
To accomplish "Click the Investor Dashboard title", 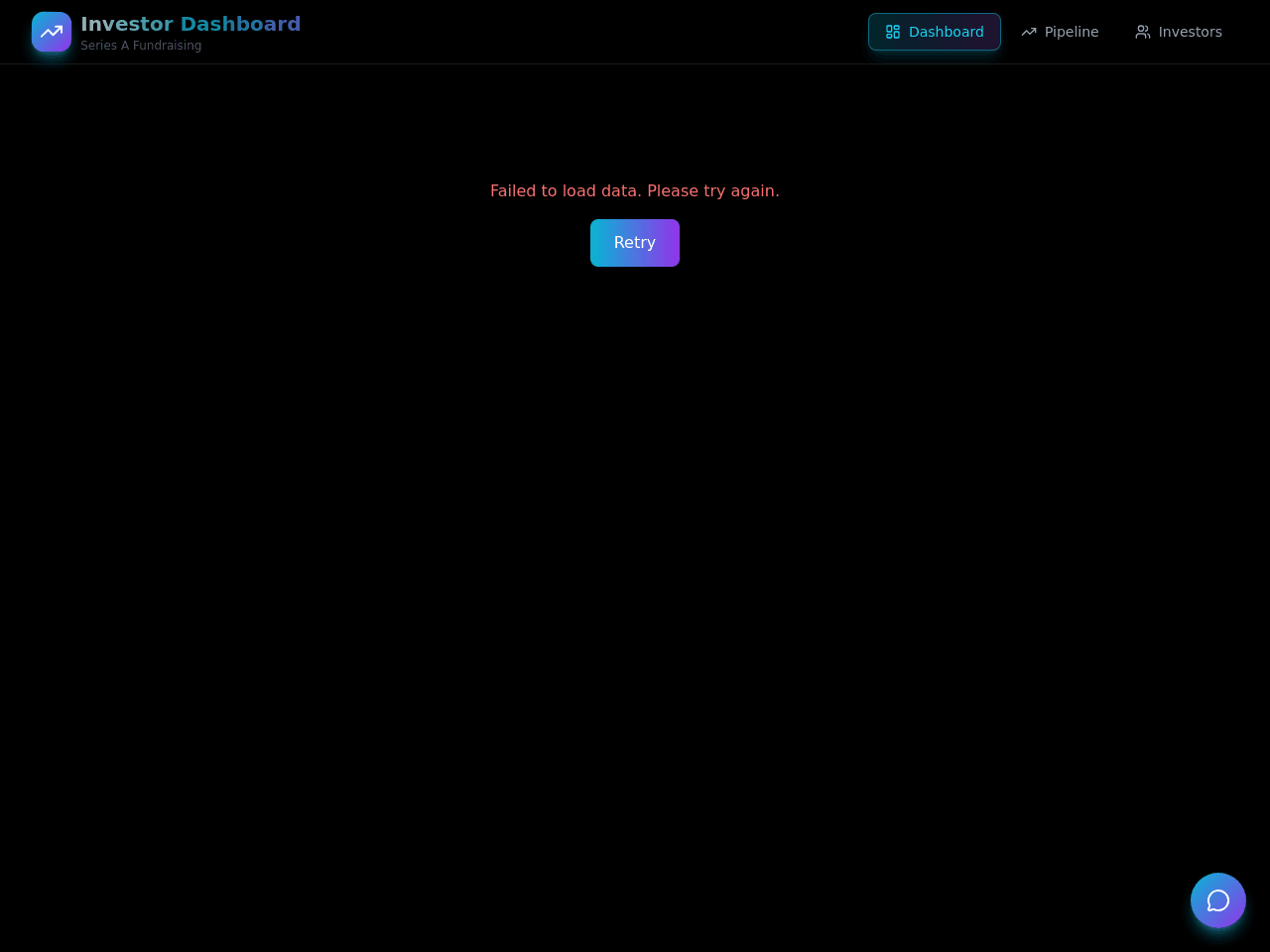I will (190, 24).
